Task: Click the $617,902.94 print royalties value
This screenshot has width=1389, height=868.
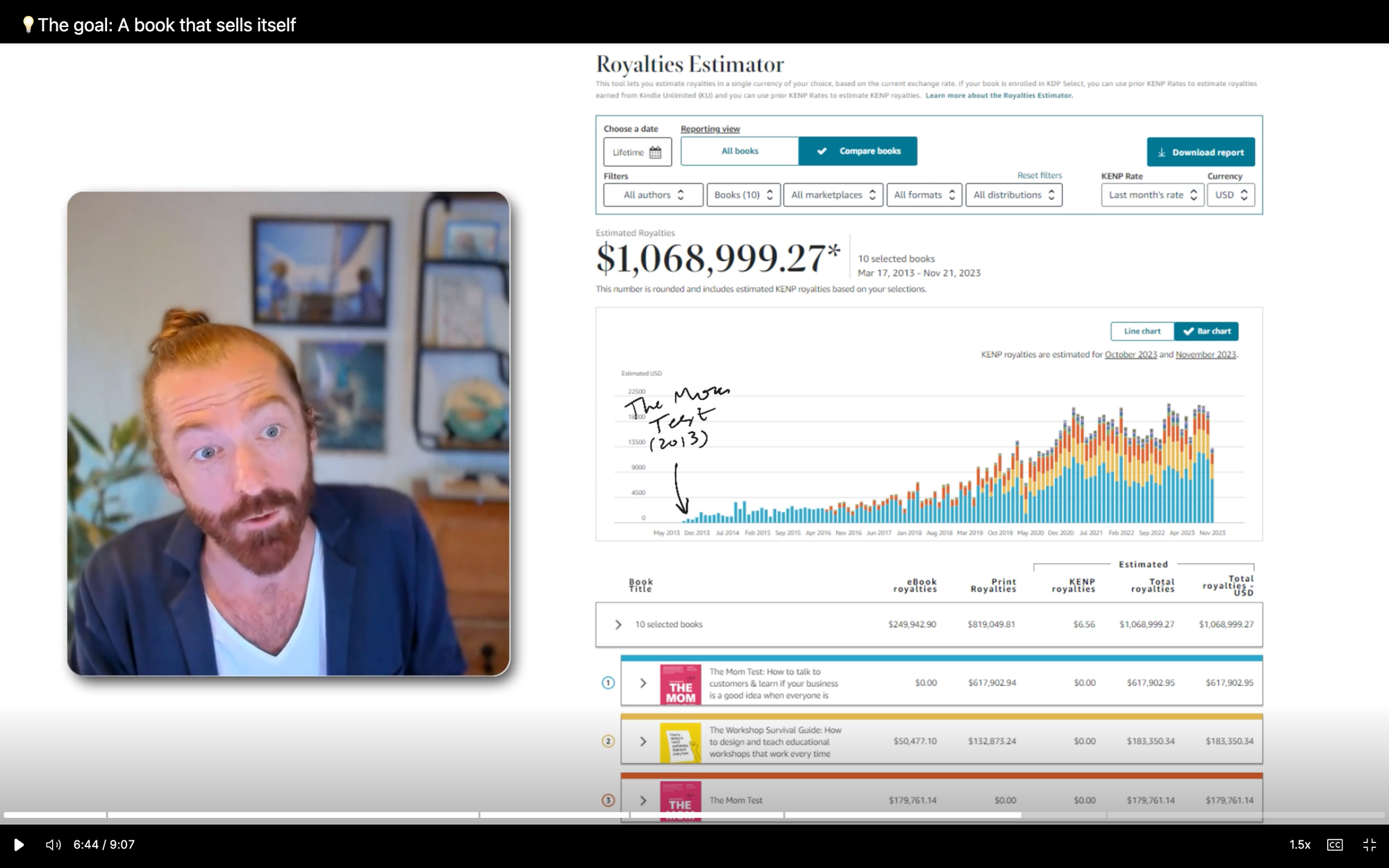Action: pos(992,683)
